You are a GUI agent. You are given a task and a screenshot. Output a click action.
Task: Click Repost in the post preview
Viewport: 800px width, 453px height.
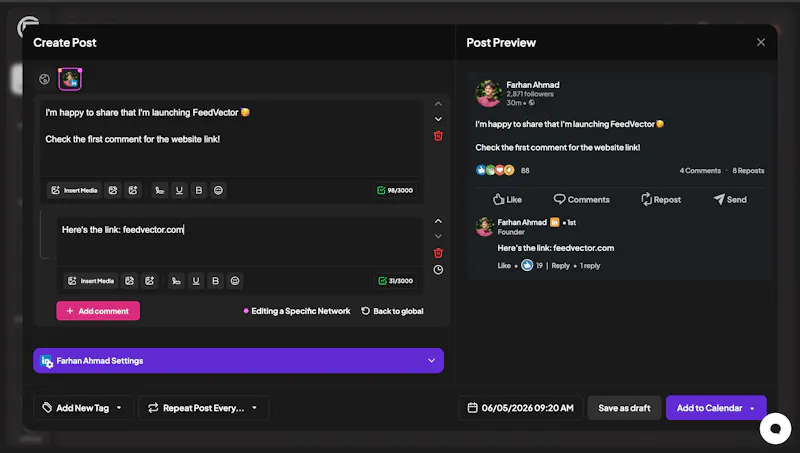[661, 199]
